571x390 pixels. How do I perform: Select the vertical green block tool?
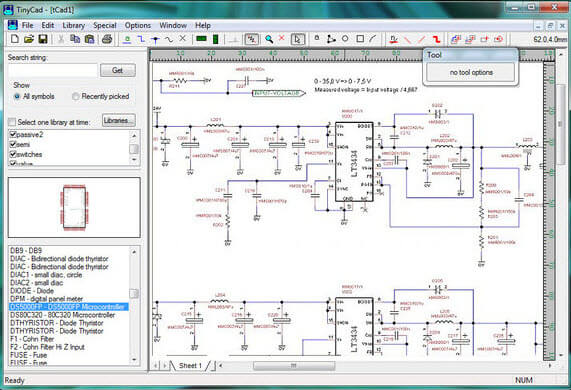[215, 39]
